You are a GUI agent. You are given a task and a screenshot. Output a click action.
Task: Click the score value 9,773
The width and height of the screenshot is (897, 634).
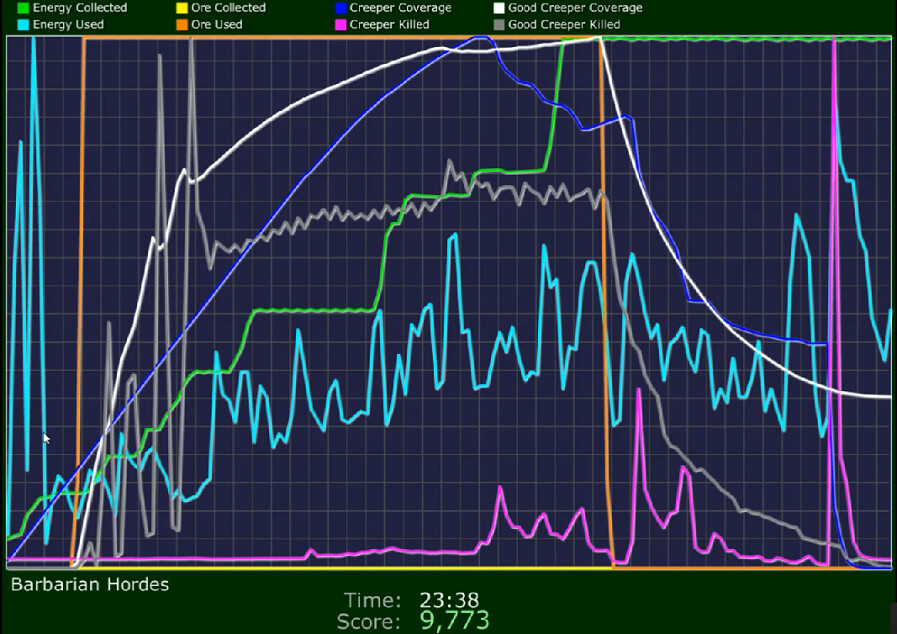click(x=455, y=621)
